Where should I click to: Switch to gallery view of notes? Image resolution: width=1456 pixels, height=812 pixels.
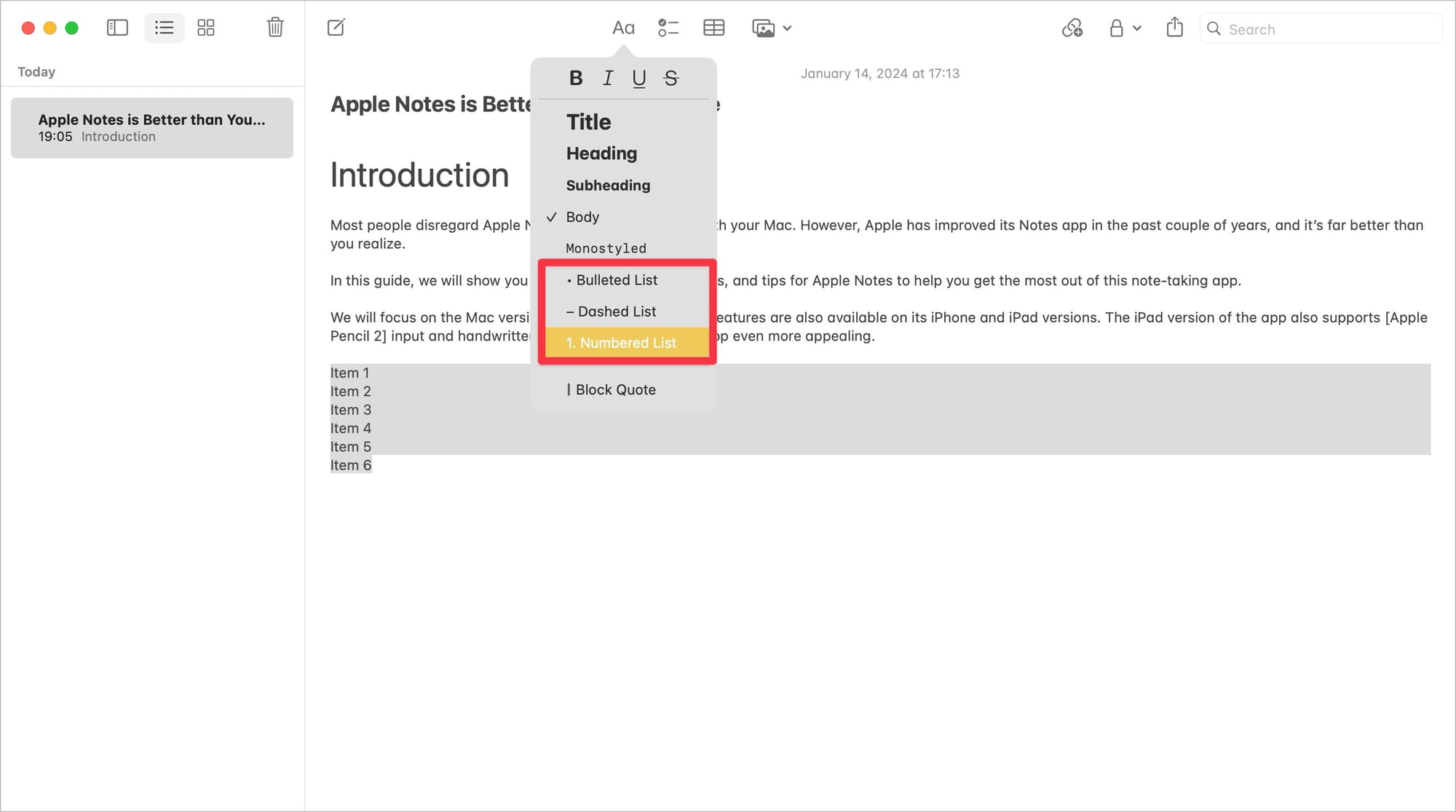point(206,28)
